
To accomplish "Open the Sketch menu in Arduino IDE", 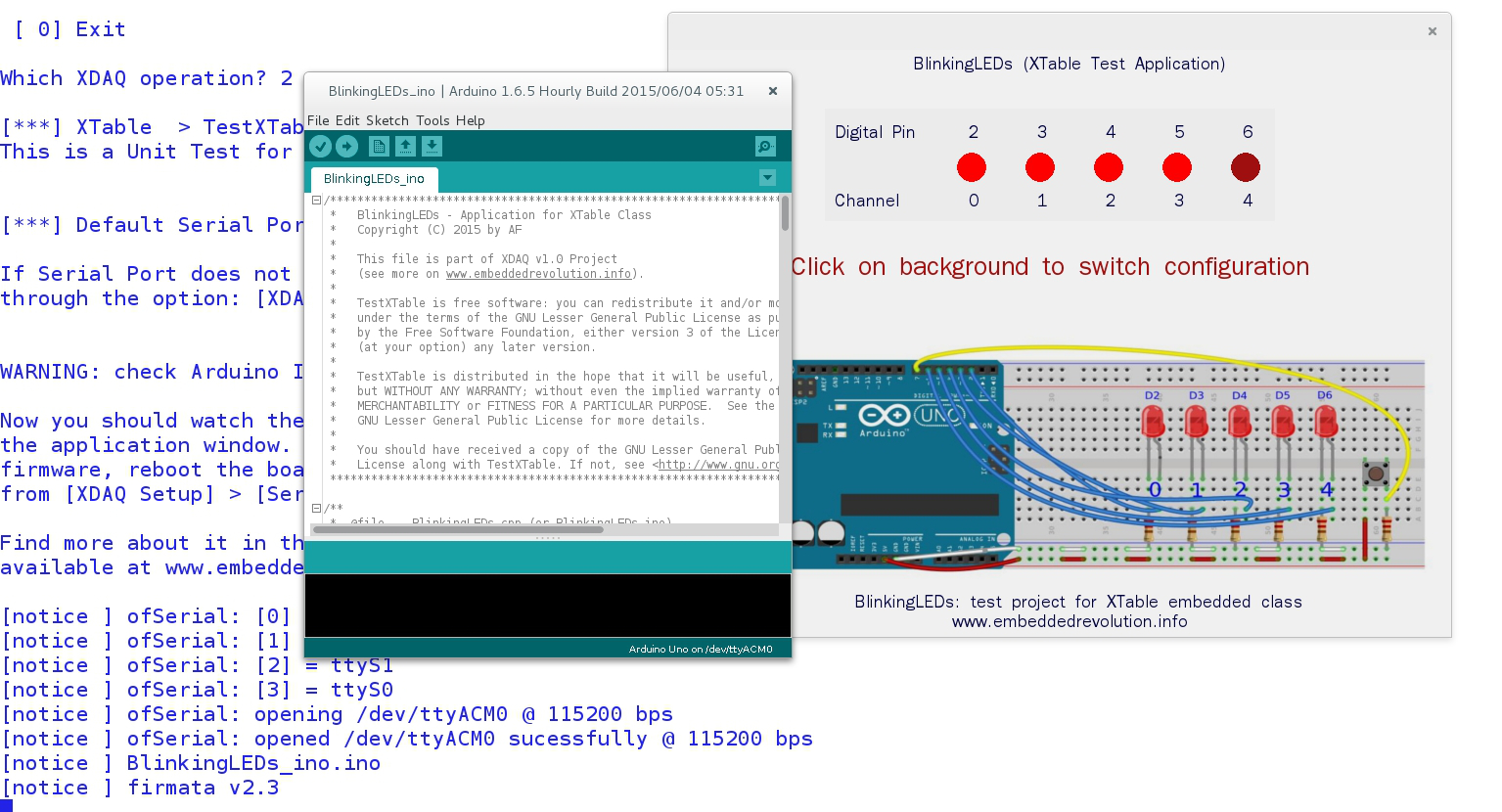I will tap(387, 120).
